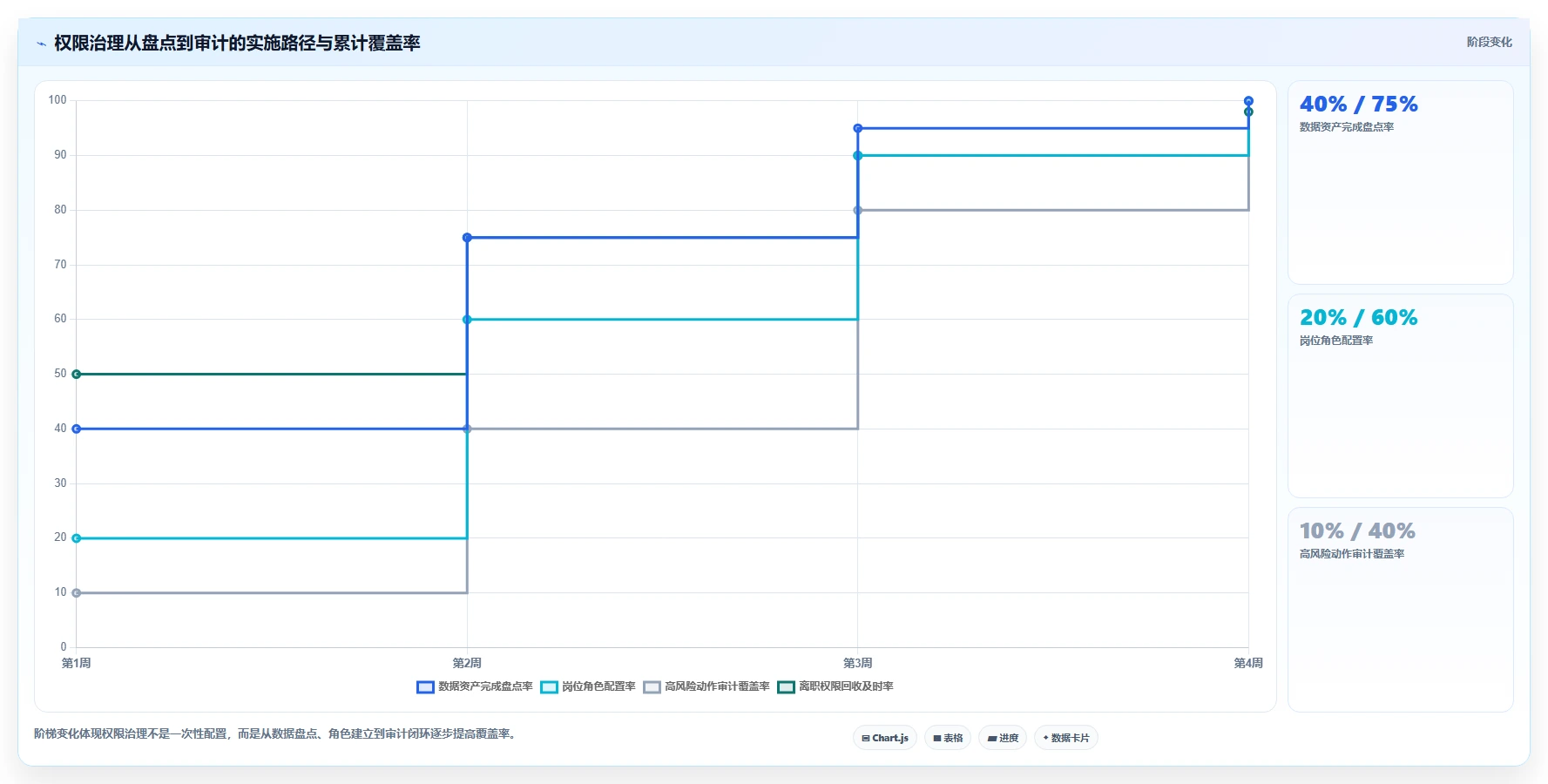Image resolution: width=1548 pixels, height=784 pixels.
Task: Click 高风险动作审计覆盖率 card label
Action: (x=1351, y=554)
